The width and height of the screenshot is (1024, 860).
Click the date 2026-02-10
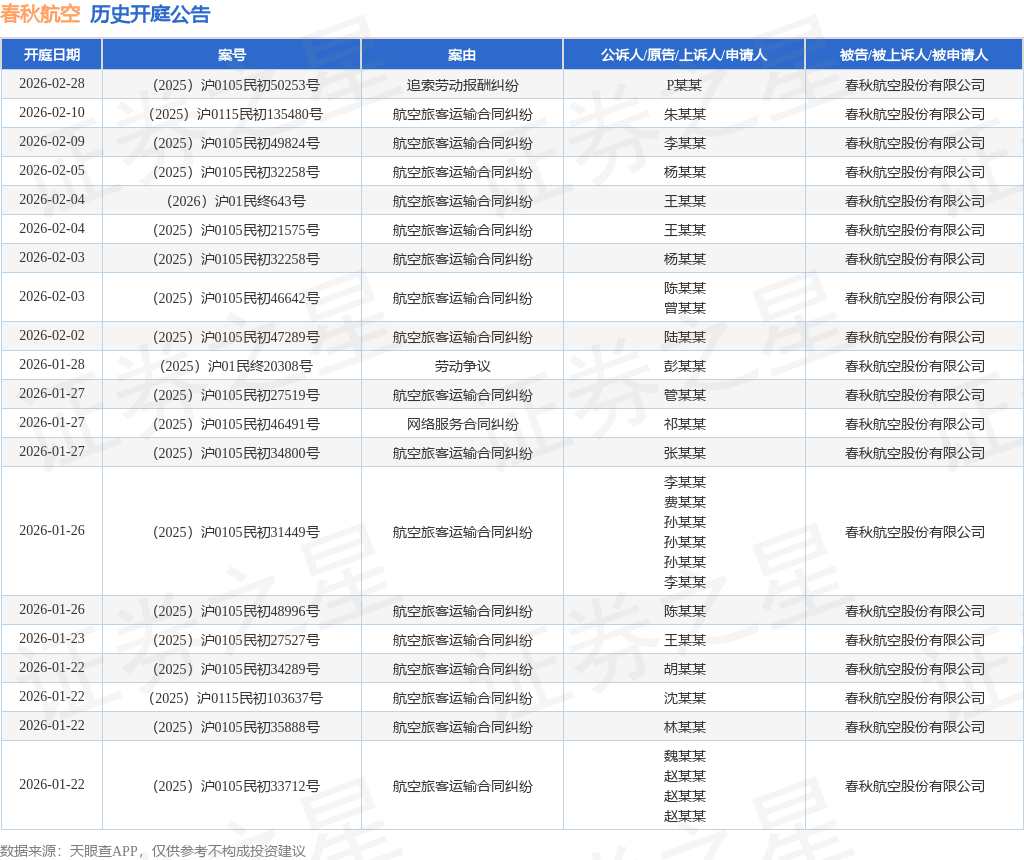tap(52, 112)
